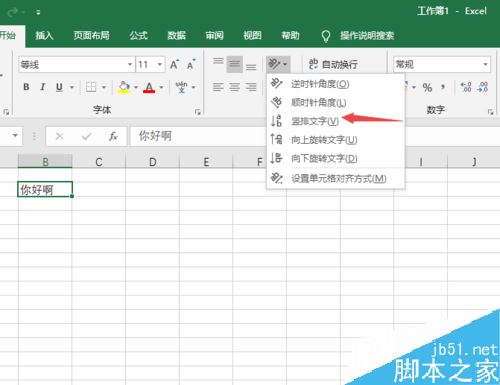This screenshot has width=500, height=385.
Task: Apply cell borders icon
Action: (91, 87)
